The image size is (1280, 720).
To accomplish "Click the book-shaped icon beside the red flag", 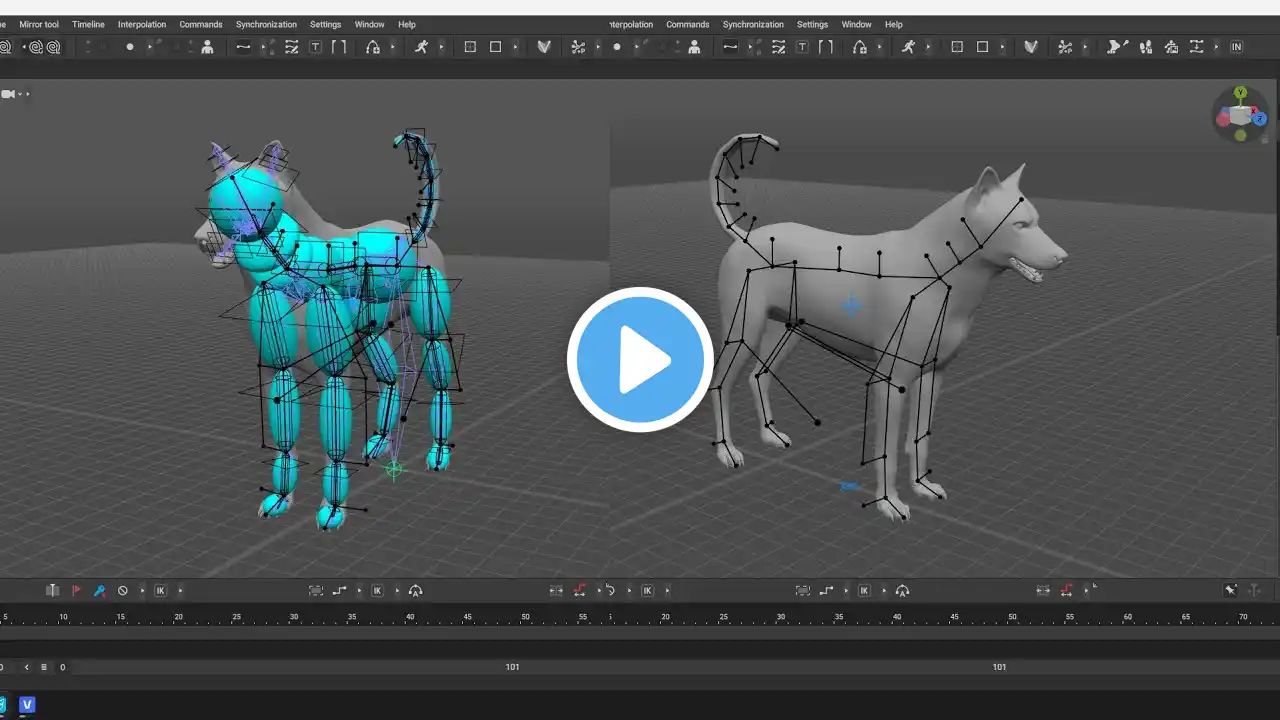I will (x=52, y=591).
